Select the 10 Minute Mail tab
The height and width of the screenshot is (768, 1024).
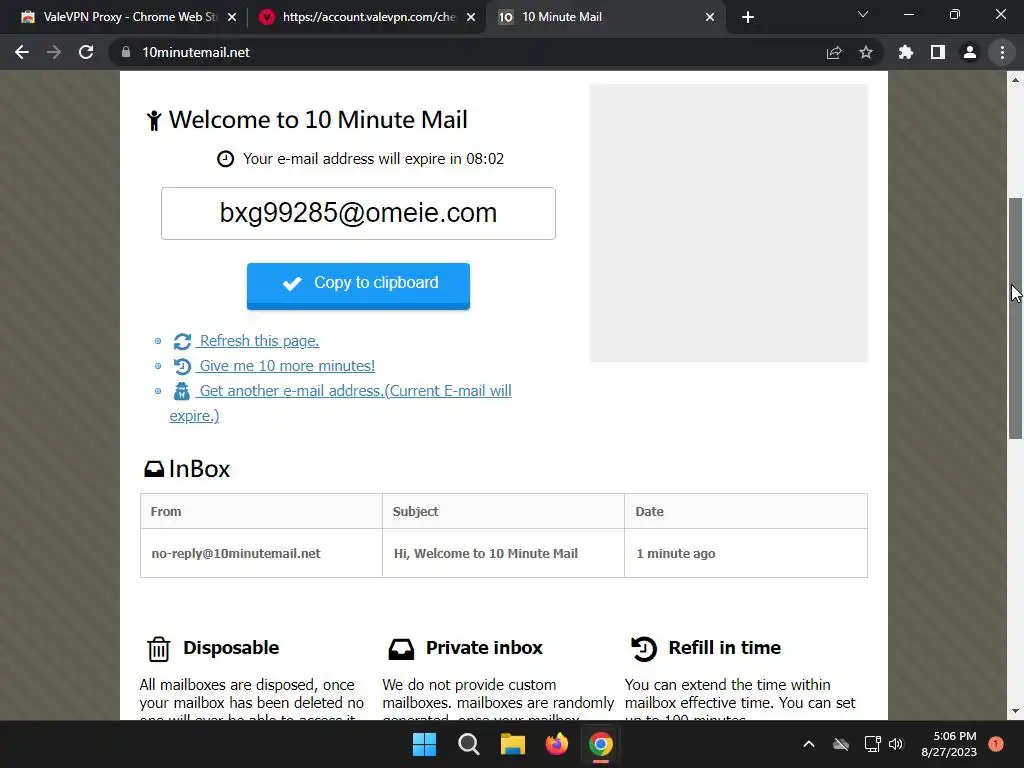604,17
